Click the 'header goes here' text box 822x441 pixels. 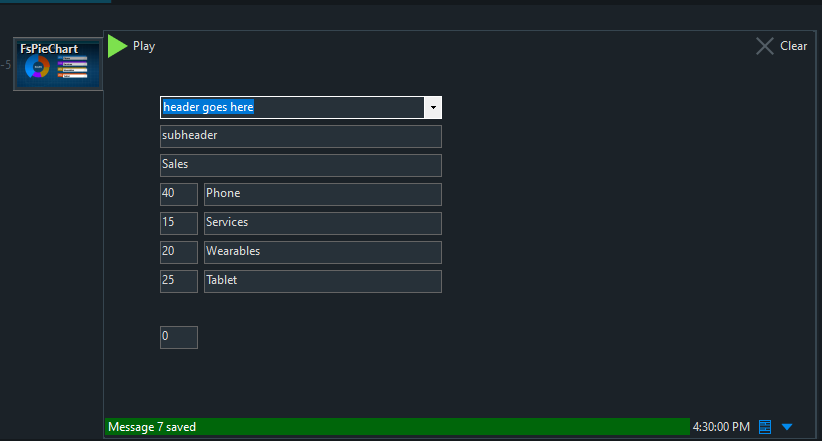[x=292, y=108]
